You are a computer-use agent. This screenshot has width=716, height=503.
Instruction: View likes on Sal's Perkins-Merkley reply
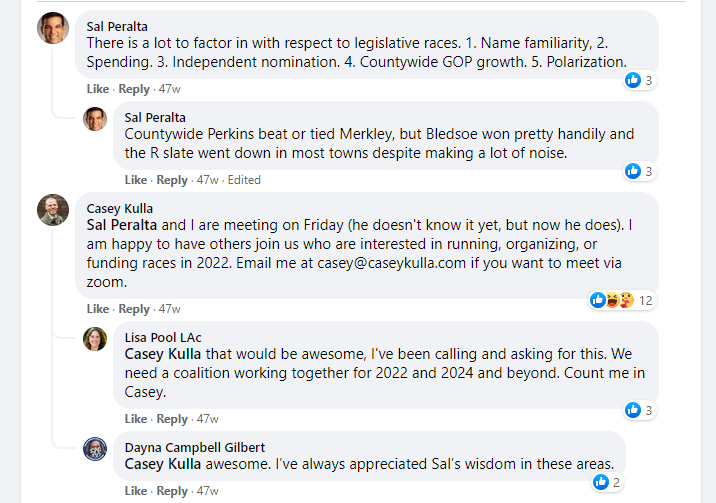(x=640, y=172)
